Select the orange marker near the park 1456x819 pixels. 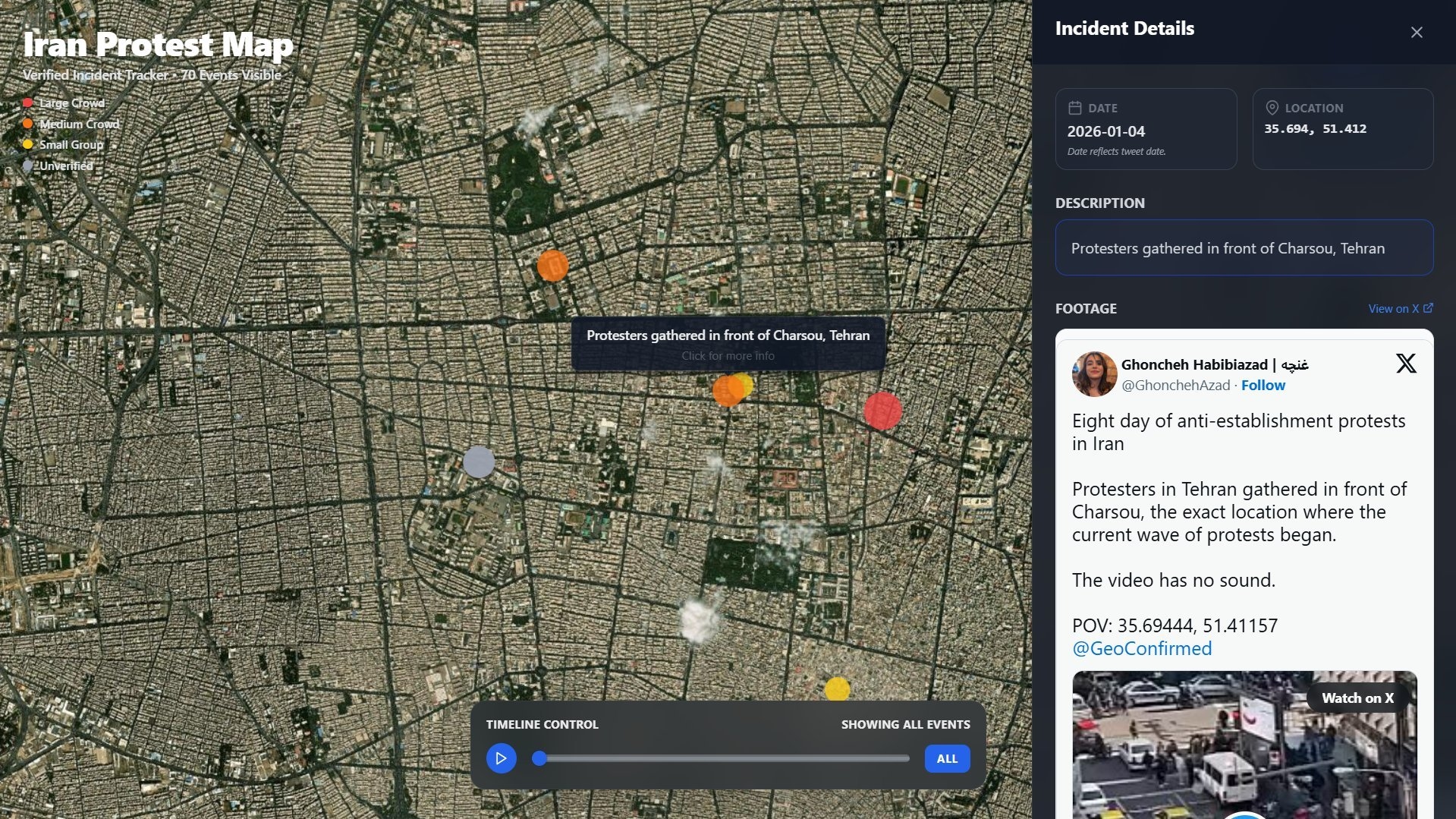pyautogui.click(x=552, y=266)
